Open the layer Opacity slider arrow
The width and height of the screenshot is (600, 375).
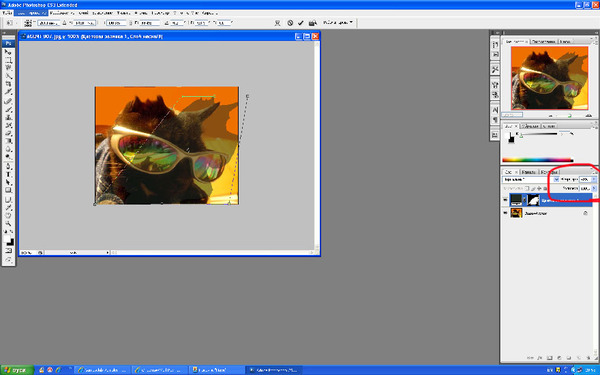point(594,179)
